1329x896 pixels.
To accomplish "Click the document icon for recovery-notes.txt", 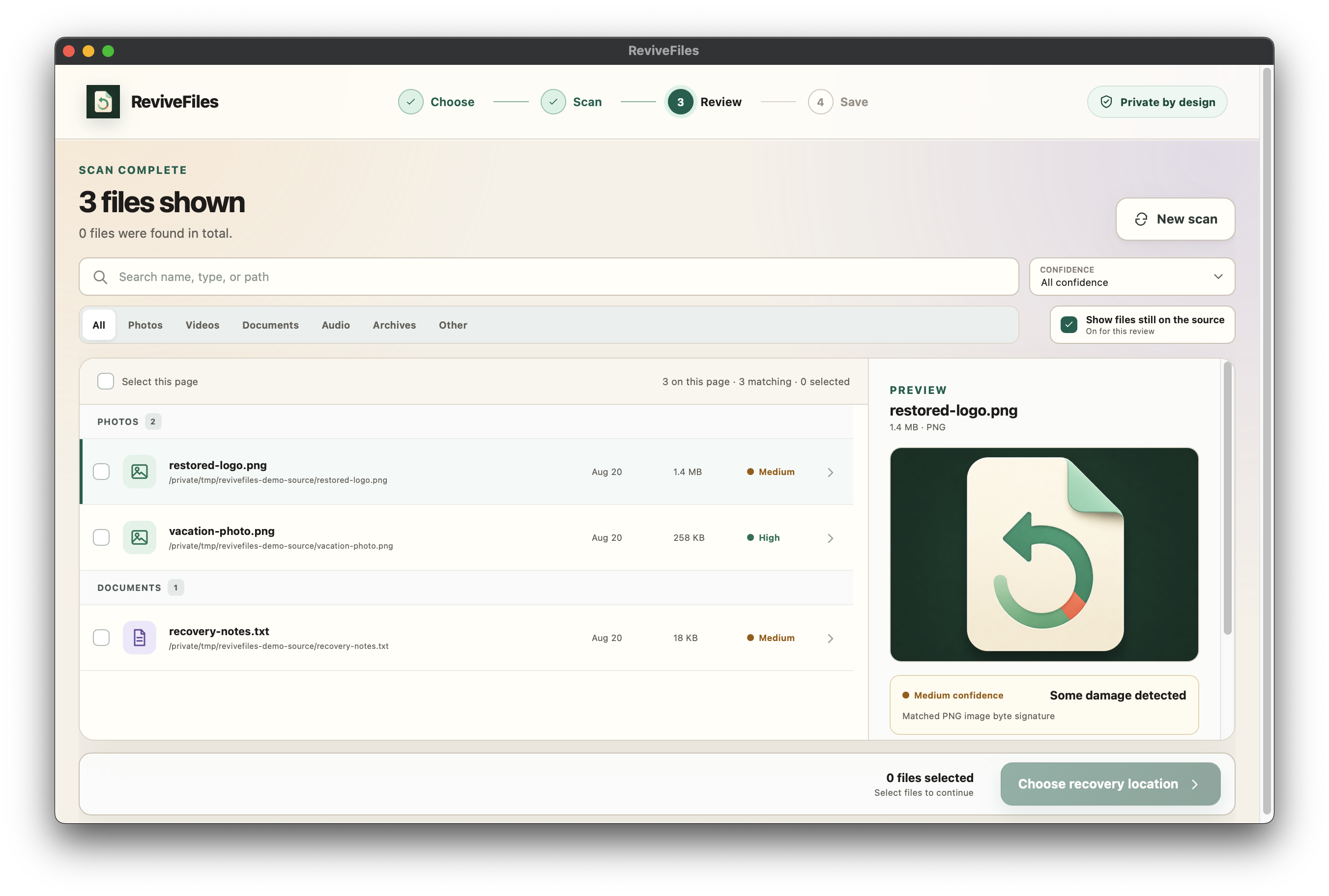I will (140, 637).
